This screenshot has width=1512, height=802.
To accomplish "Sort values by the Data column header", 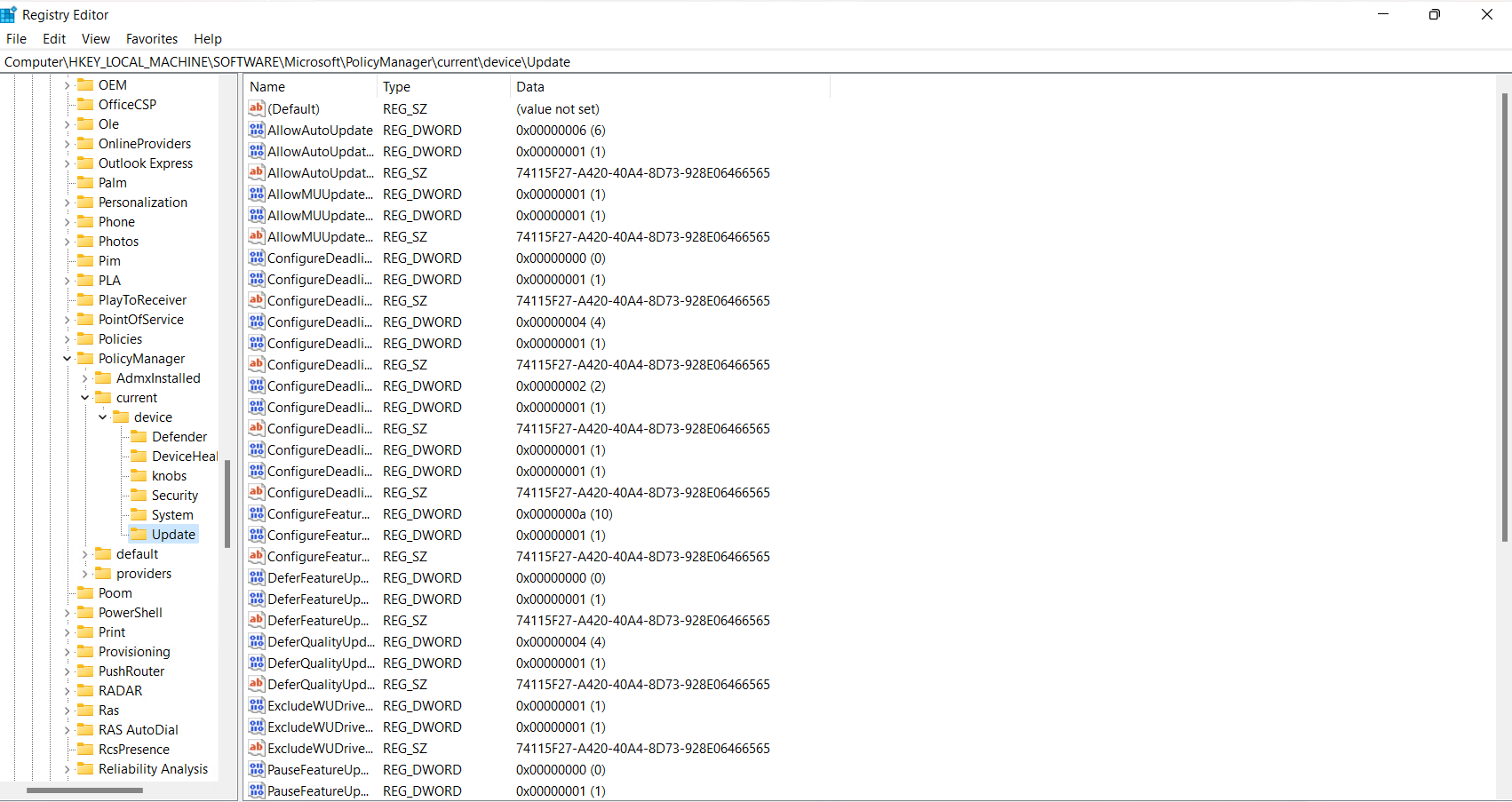I will click(670, 87).
